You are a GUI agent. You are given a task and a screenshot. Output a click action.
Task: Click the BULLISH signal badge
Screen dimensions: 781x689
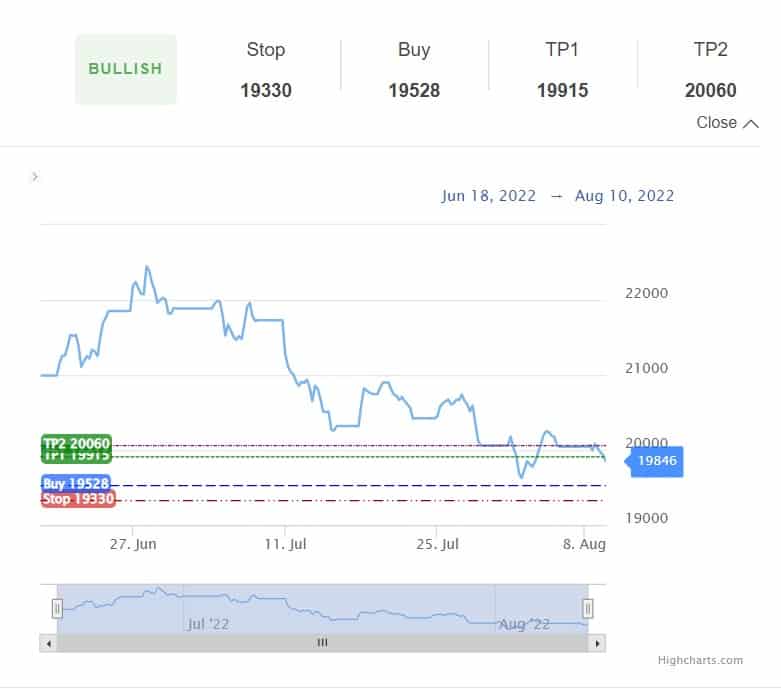[126, 69]
